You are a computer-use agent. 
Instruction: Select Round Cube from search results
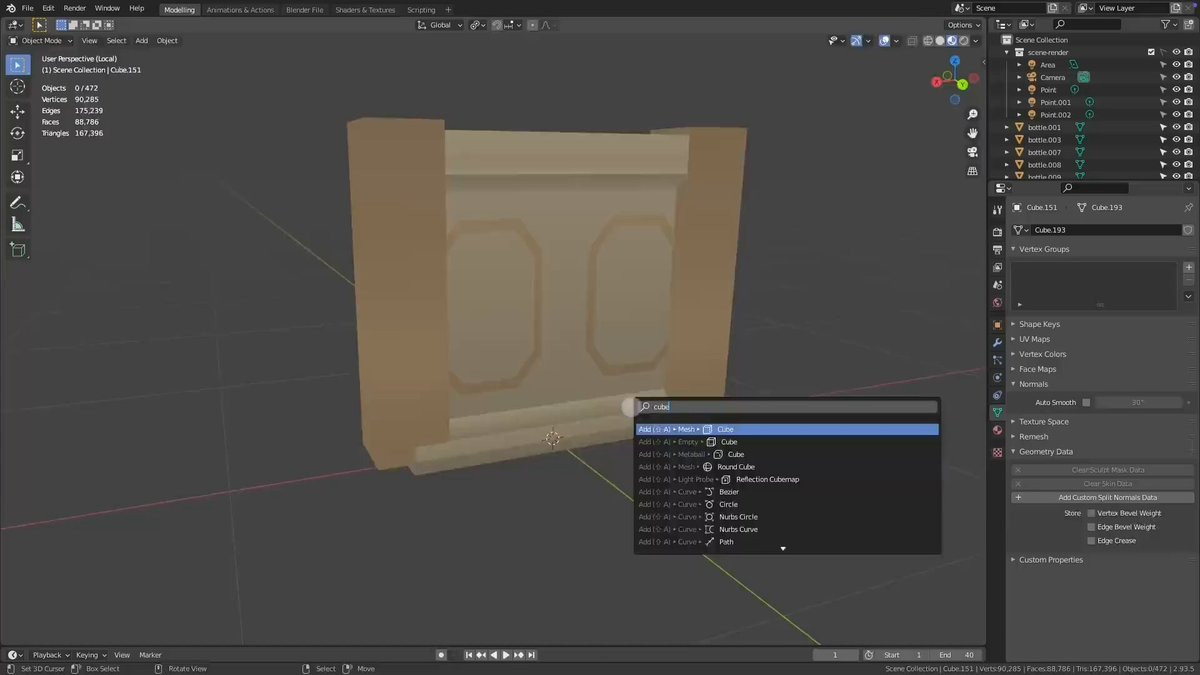click(735, 467)
